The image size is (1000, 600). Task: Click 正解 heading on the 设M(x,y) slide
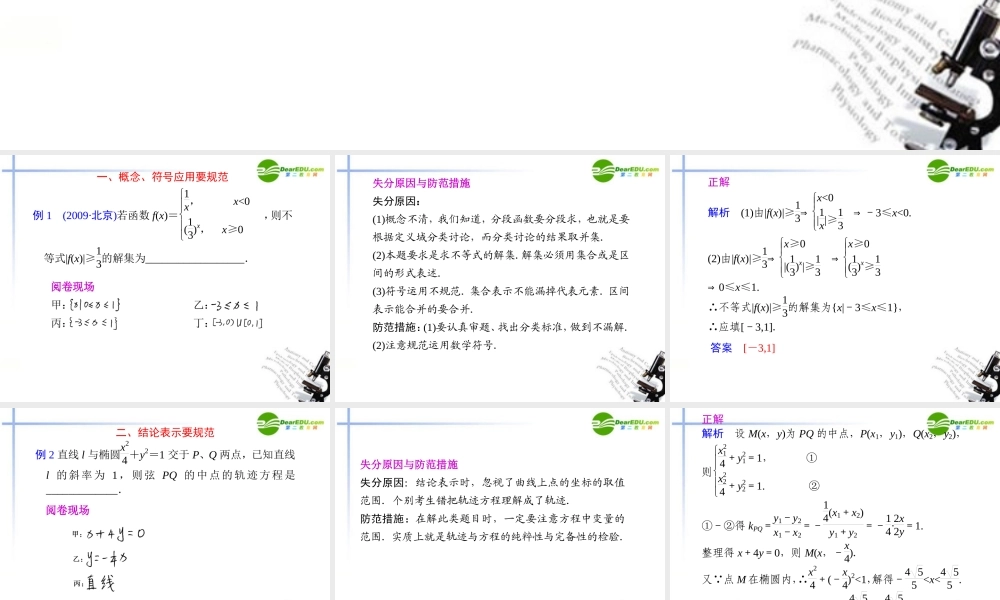click(x=713, y=419)
